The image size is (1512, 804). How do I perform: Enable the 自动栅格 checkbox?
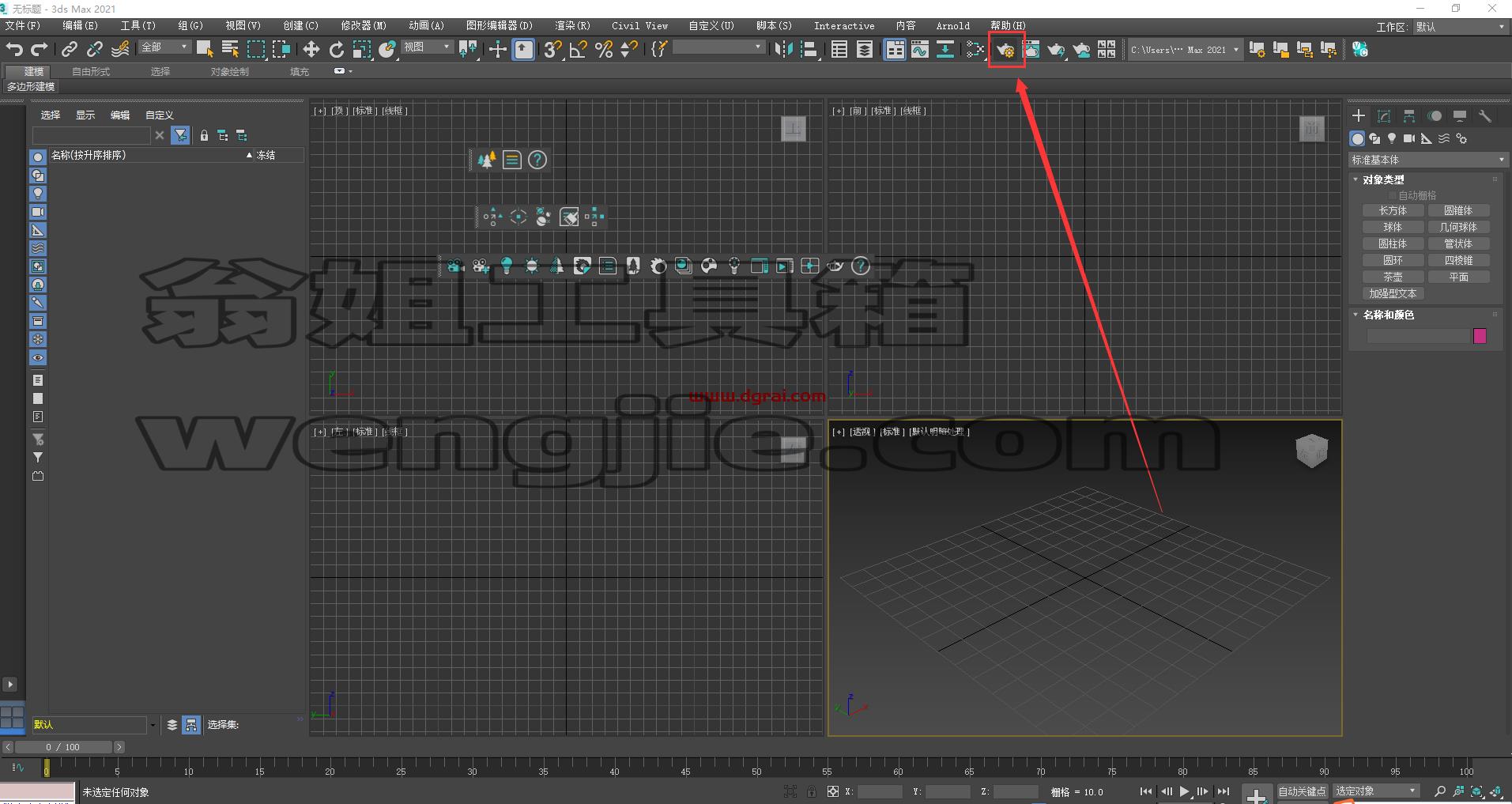1393,195
